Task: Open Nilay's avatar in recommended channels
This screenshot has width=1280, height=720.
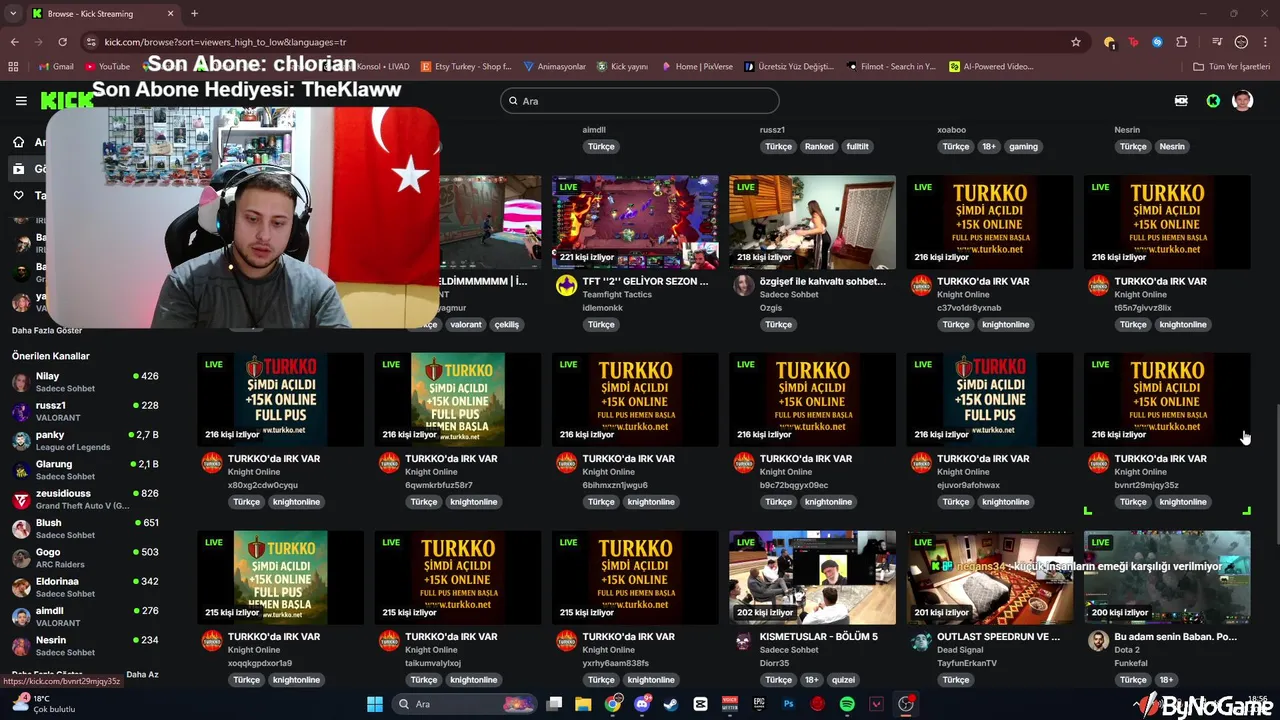Action: [x=20, y=382]
